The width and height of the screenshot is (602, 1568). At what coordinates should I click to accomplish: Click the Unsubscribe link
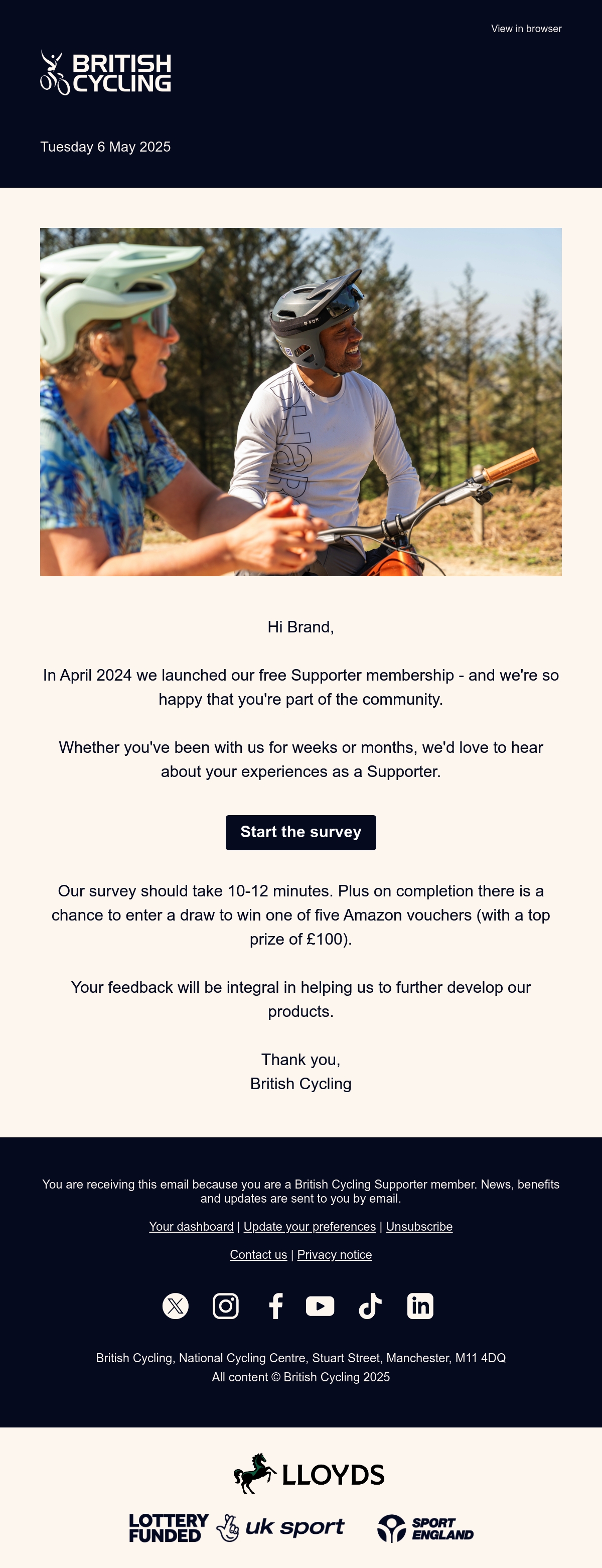(419, 1227)
